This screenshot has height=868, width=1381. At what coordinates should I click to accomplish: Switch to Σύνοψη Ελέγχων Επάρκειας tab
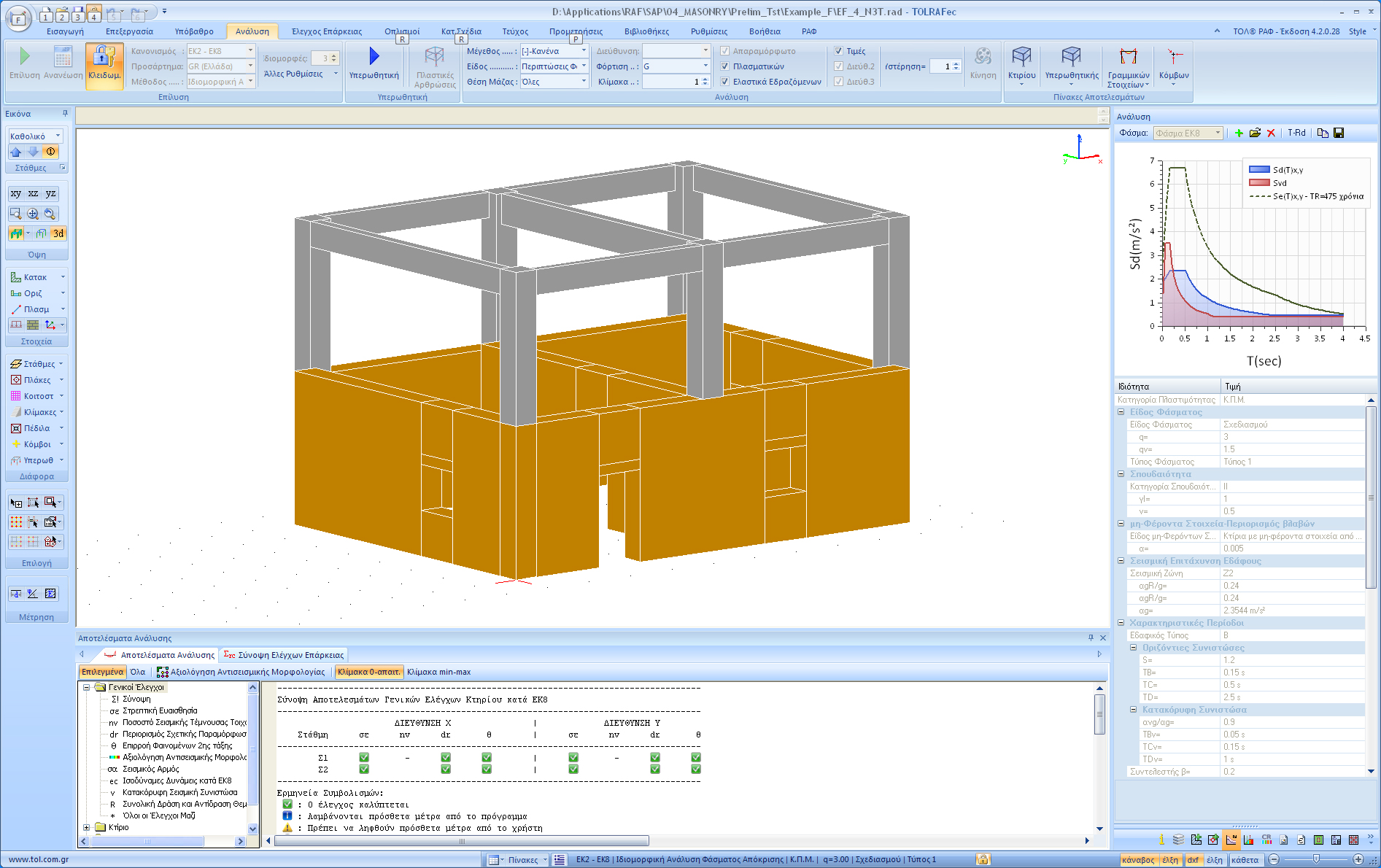[x=284, y=655]
